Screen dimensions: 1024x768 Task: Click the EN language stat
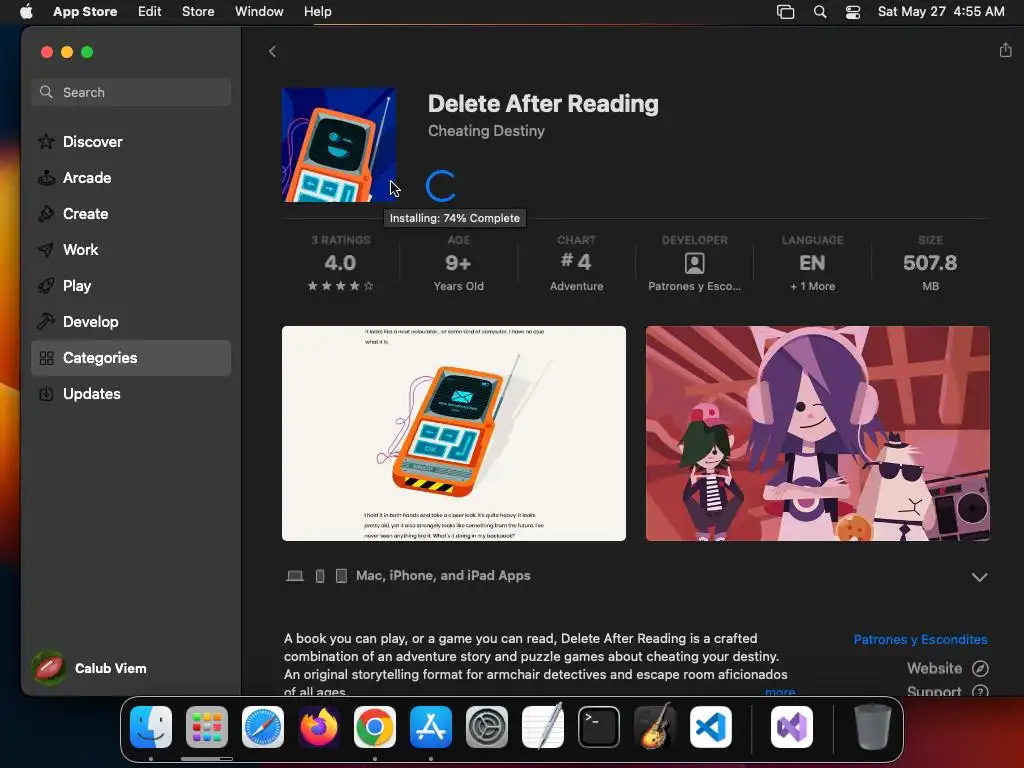click(x=812, y=263)
